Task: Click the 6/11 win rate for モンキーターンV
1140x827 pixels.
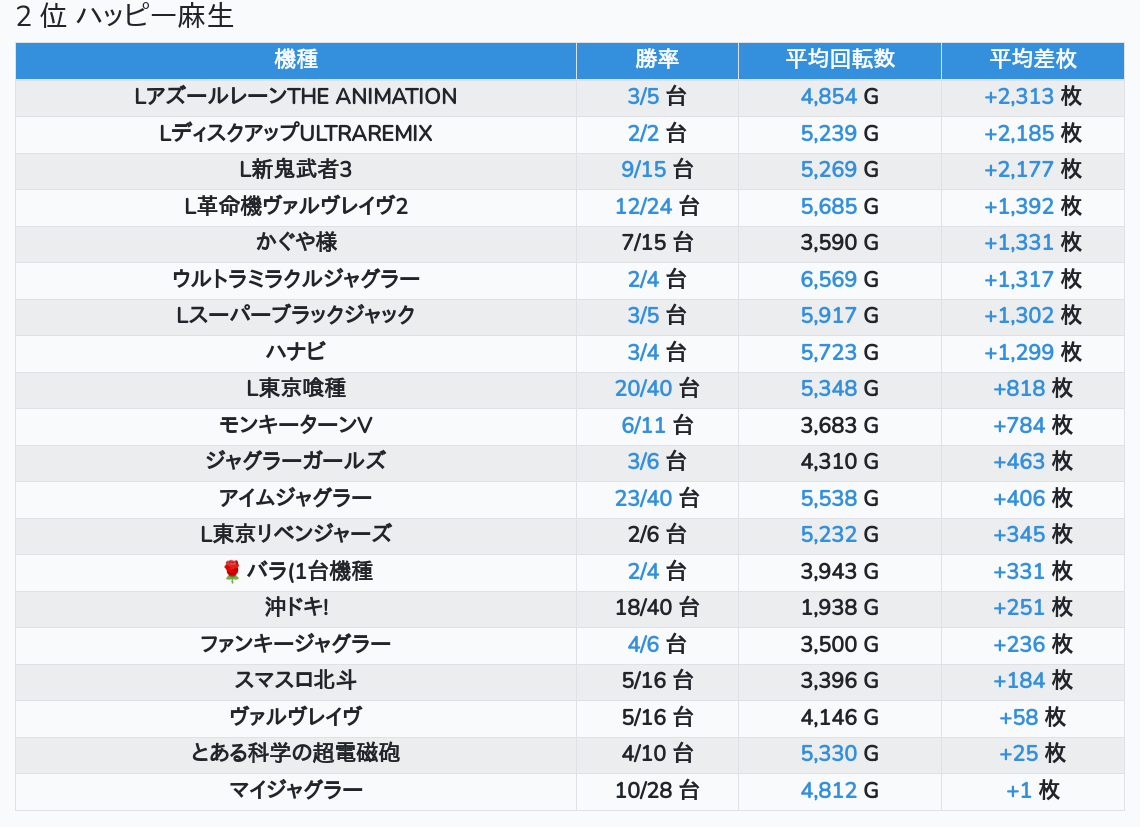Action: pyautogui.click(x=644, y=425)
